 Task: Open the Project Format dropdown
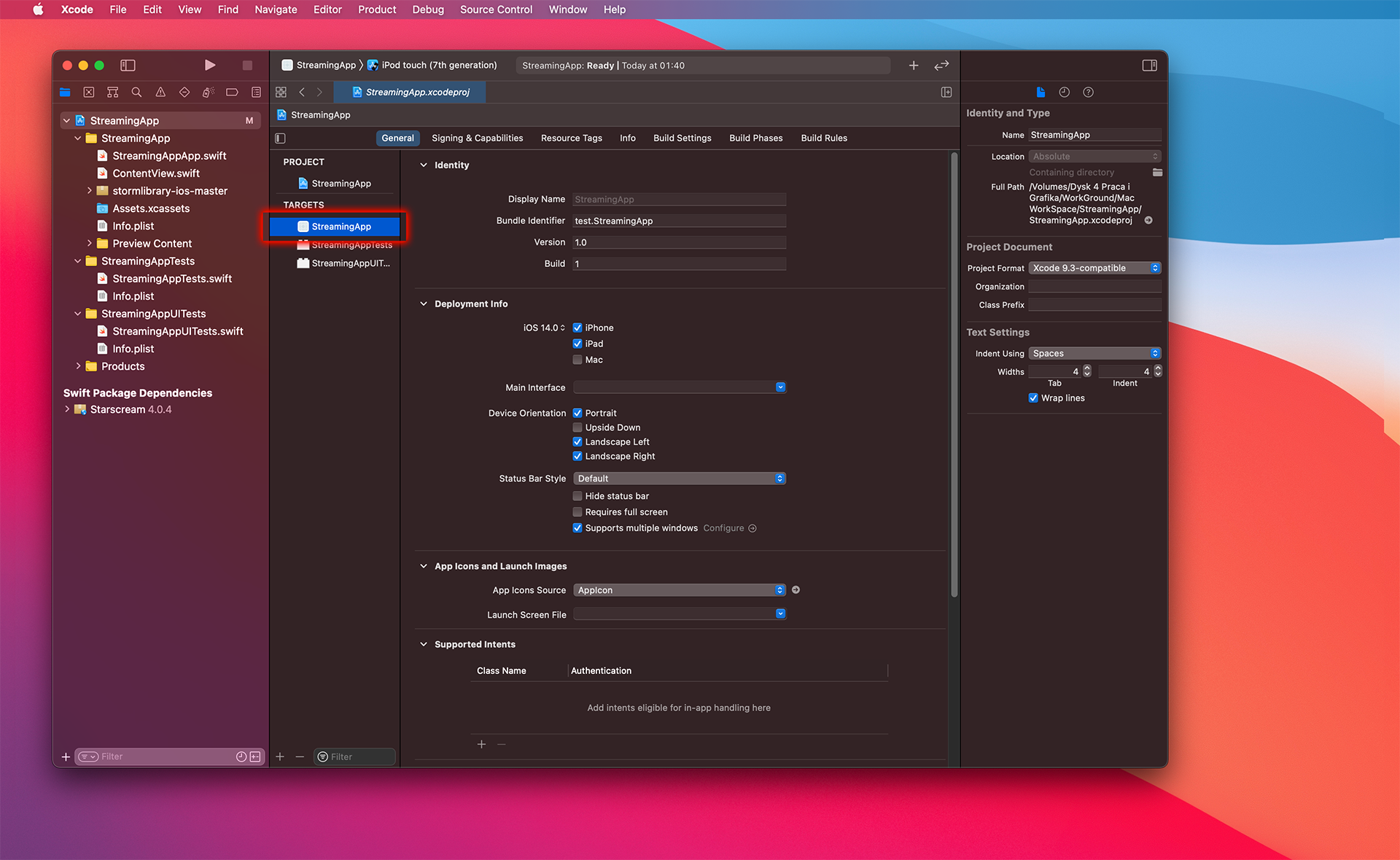[1094, 268]
